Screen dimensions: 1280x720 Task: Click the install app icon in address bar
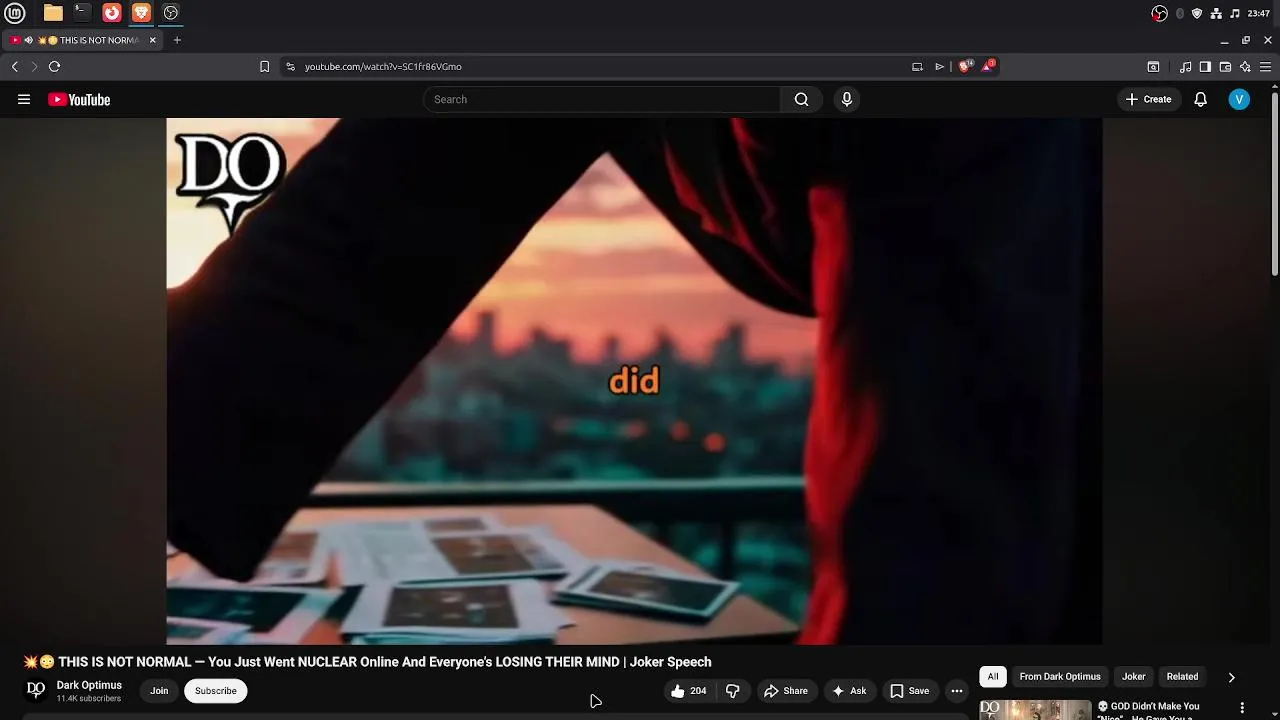pos(917,66)
